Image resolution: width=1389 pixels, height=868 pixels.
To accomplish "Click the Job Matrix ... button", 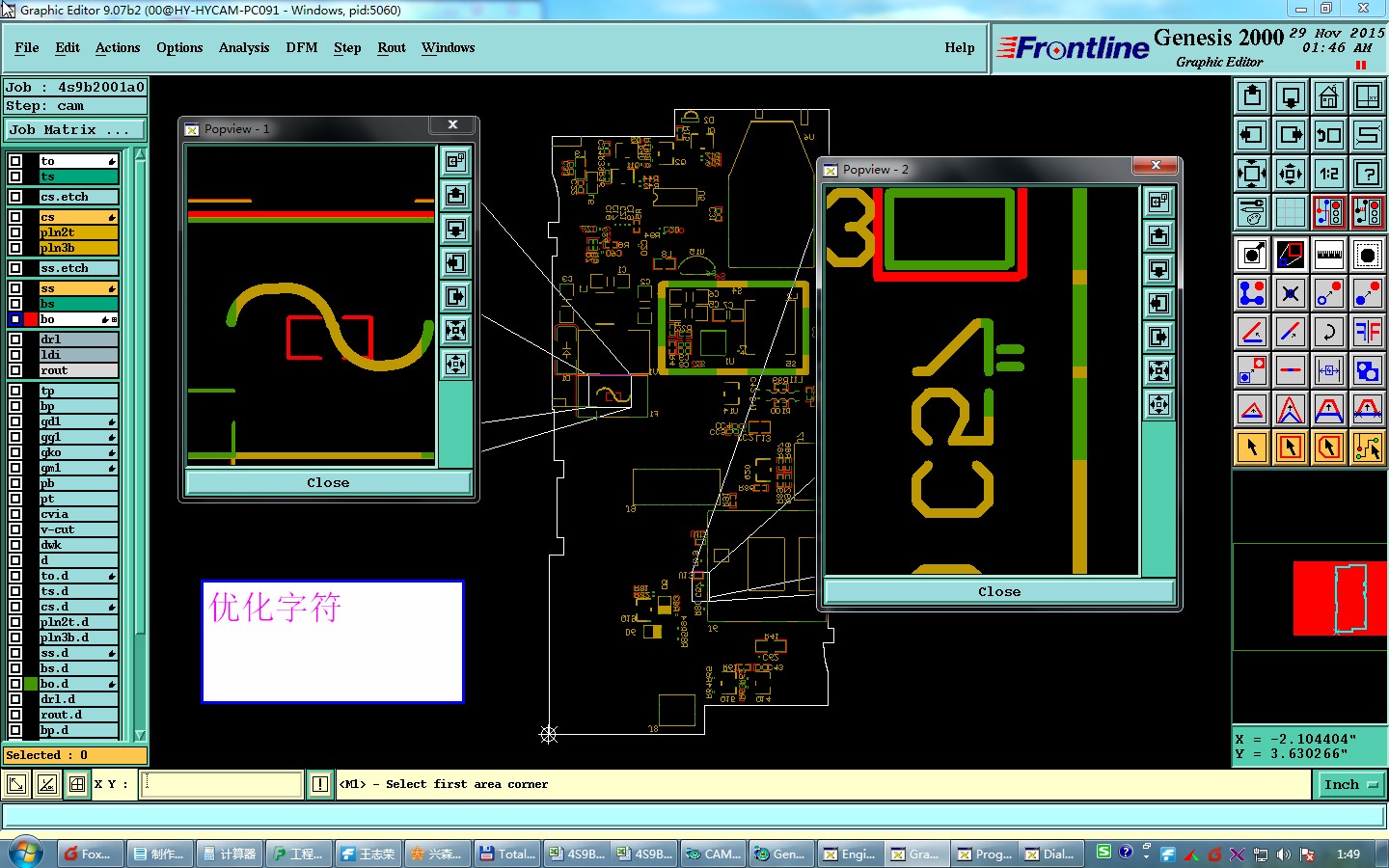I will pos(75,129).
